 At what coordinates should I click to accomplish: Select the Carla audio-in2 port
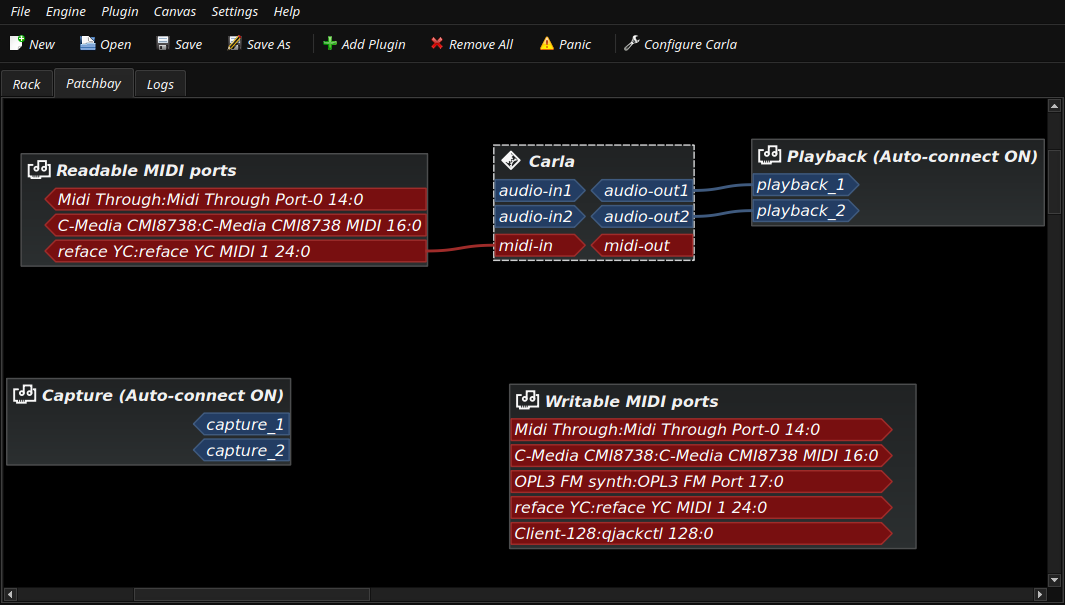pos(539,217)
